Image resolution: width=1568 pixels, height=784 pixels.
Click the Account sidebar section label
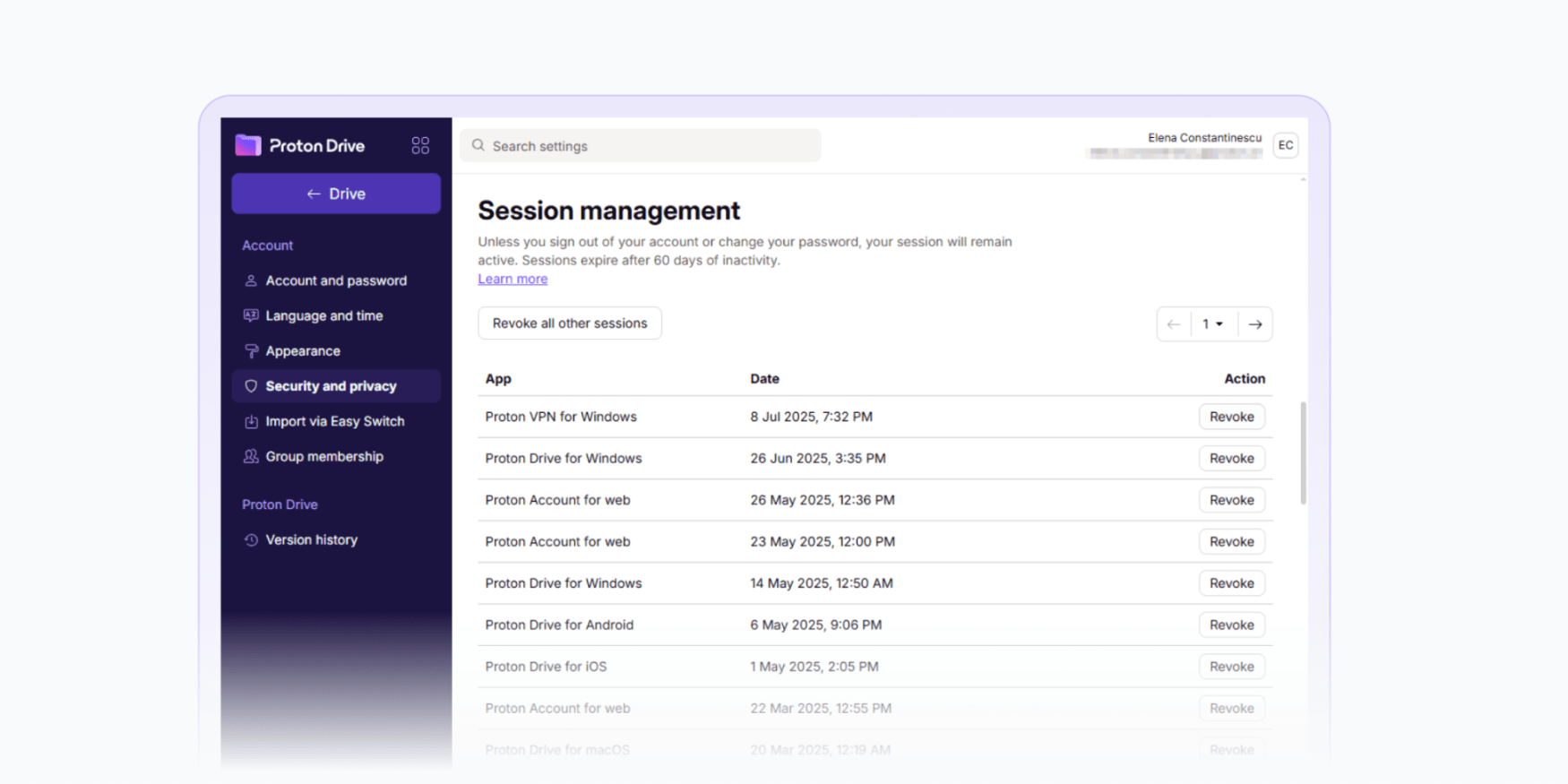(x=267, y=246)
